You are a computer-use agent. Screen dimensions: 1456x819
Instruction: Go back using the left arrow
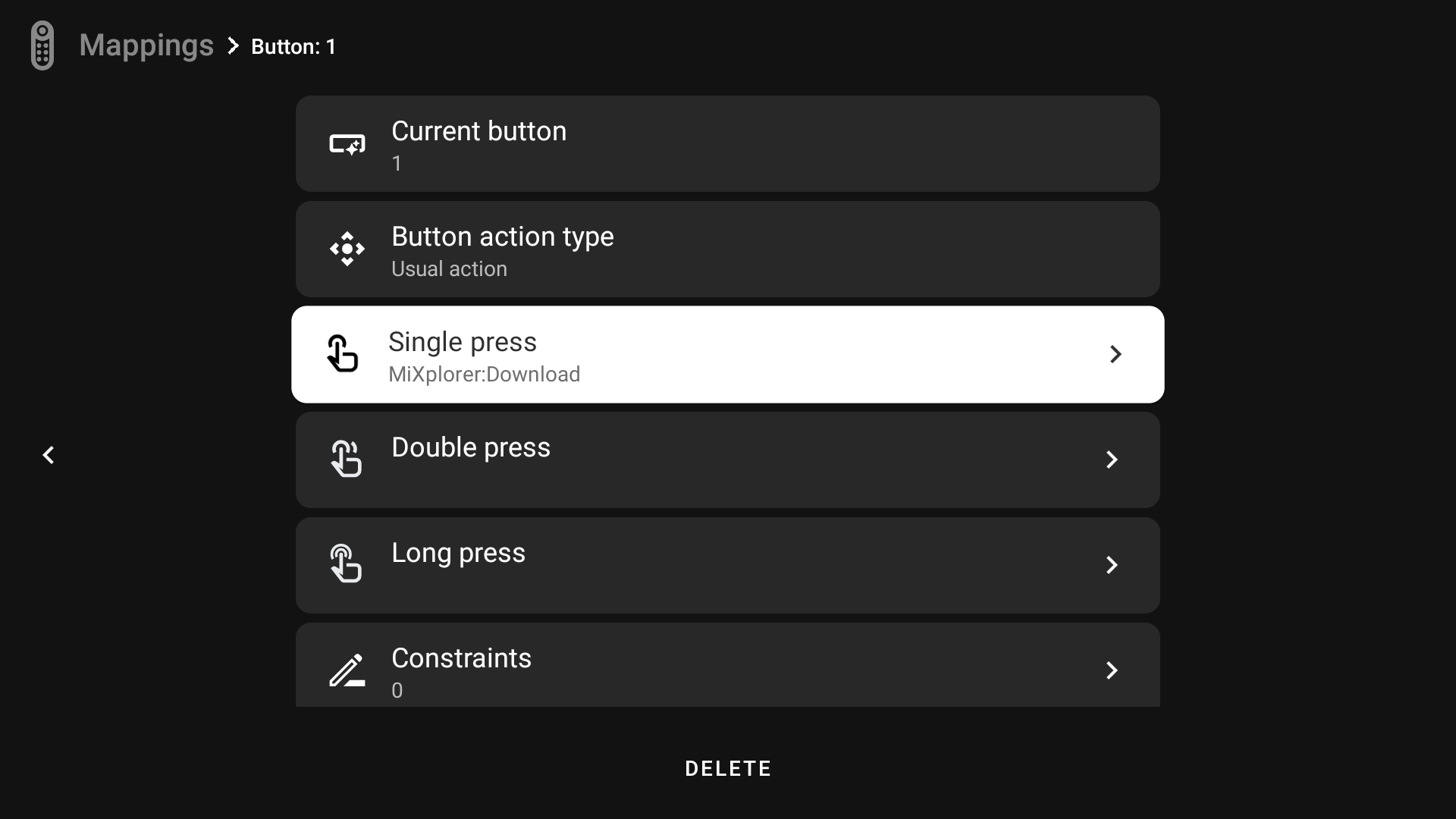(49, 455)
